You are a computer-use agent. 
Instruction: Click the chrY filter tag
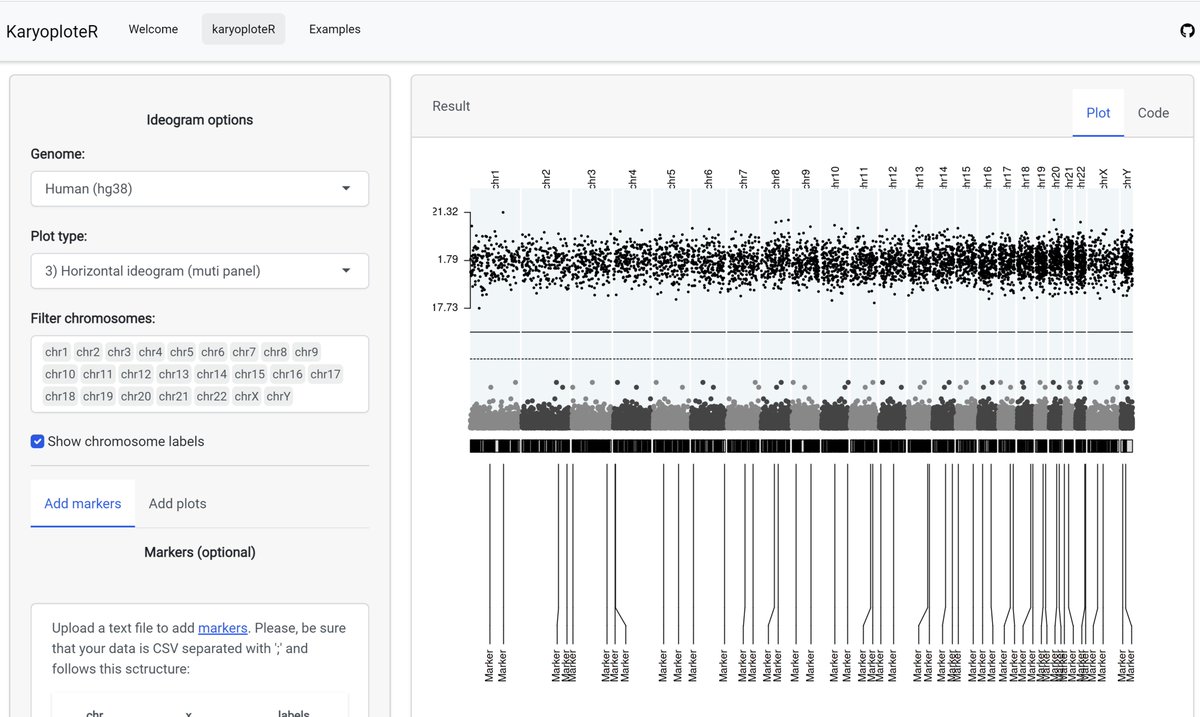279,396
